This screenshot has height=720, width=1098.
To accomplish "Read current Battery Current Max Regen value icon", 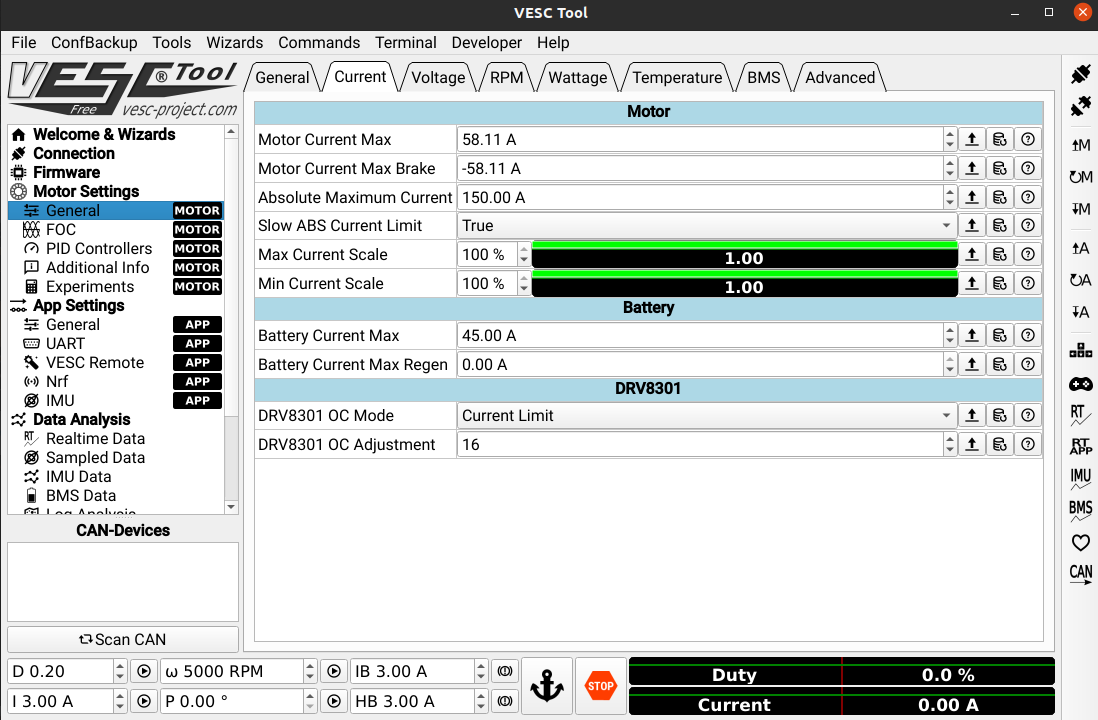I will point(972,364).
